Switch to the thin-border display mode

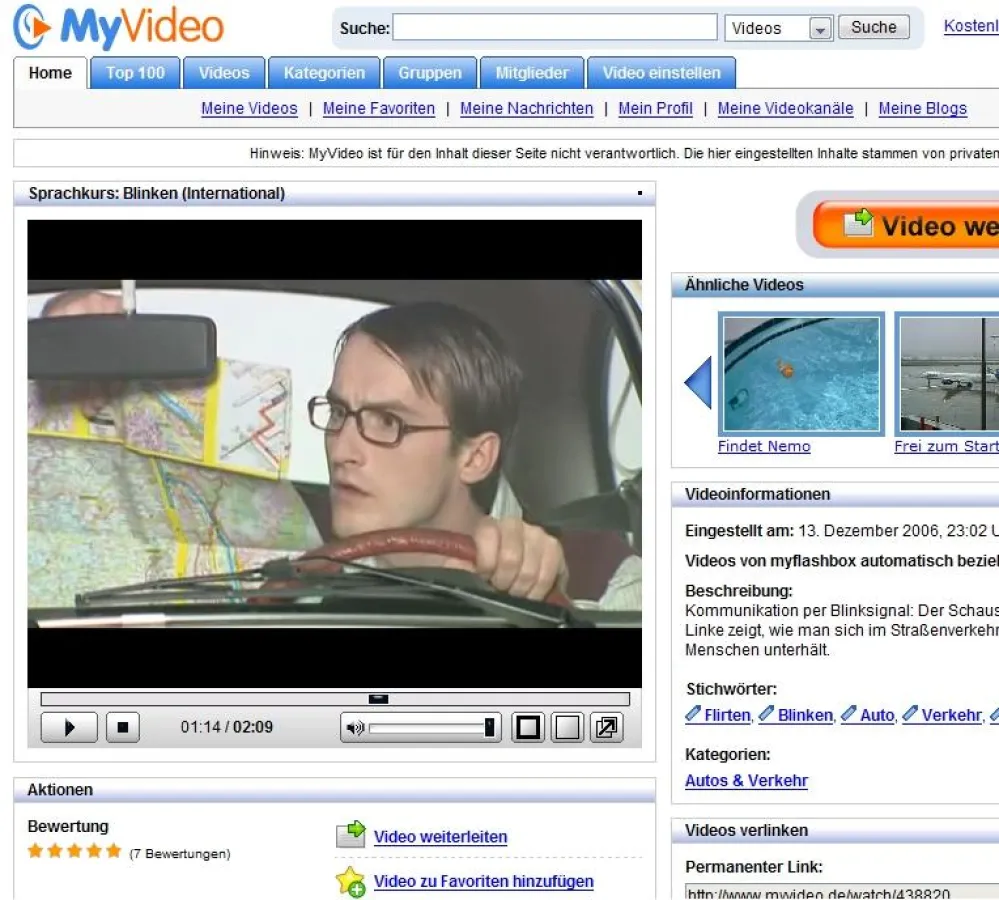click(x=567, y=727)
